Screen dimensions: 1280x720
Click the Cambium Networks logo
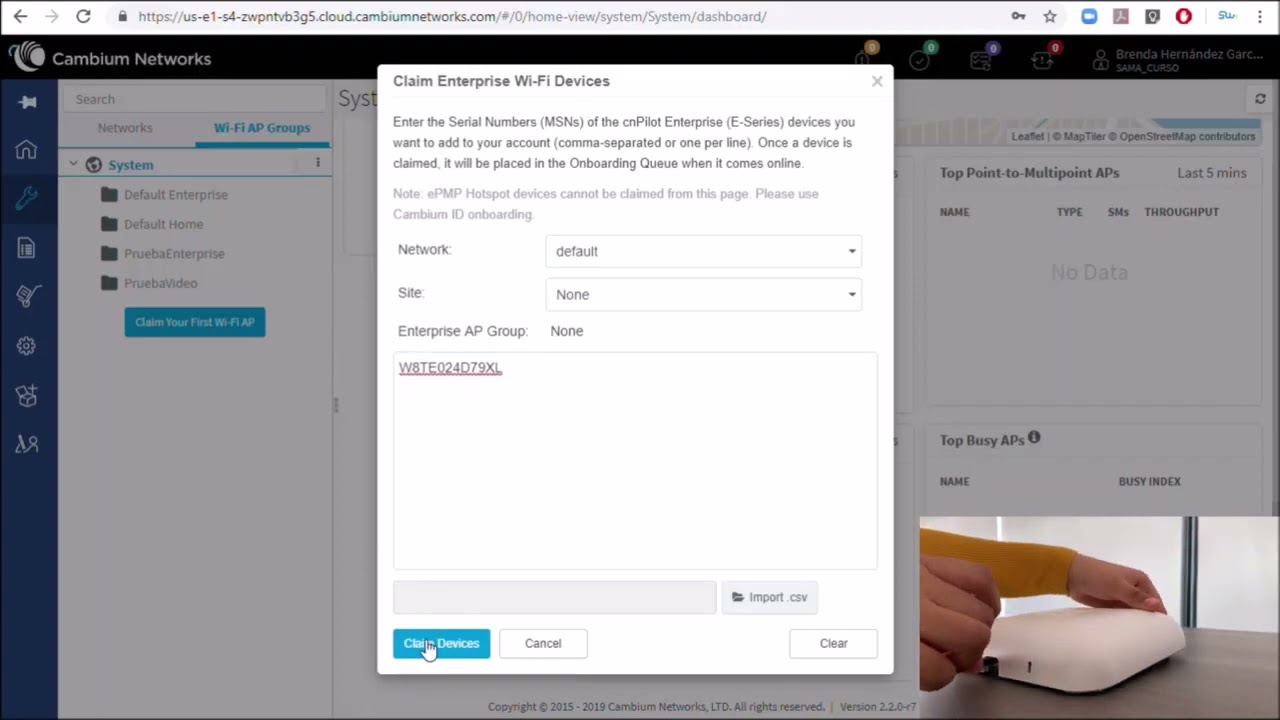point(110,58)
